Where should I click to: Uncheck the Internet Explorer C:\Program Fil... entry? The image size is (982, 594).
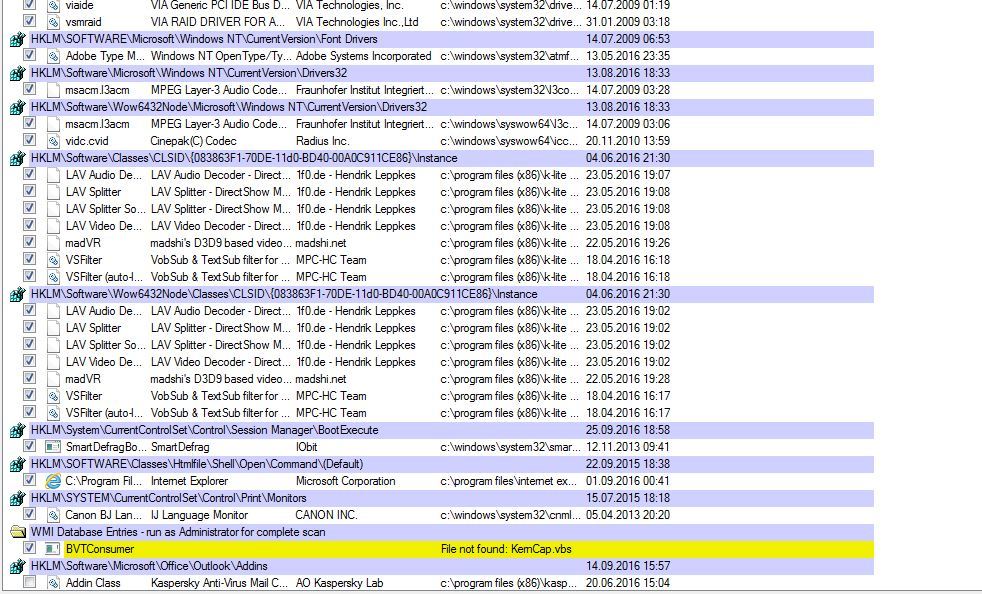click(29, 480)
